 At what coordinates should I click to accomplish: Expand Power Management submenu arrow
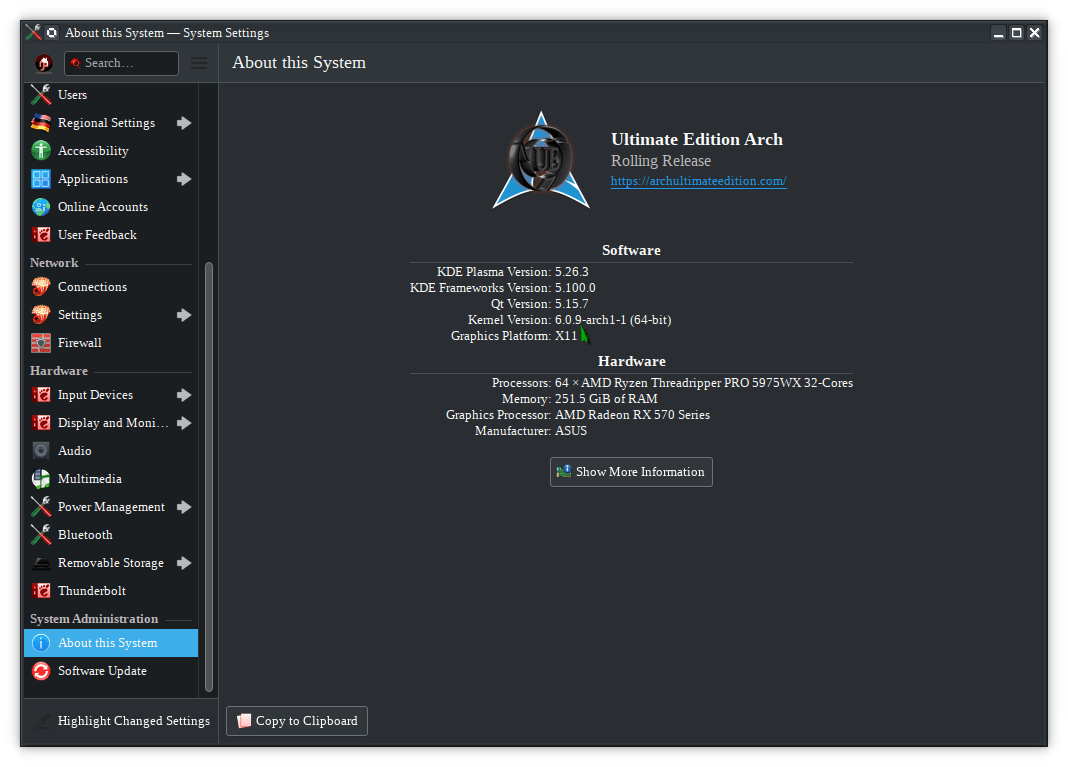tap(184, 506)
